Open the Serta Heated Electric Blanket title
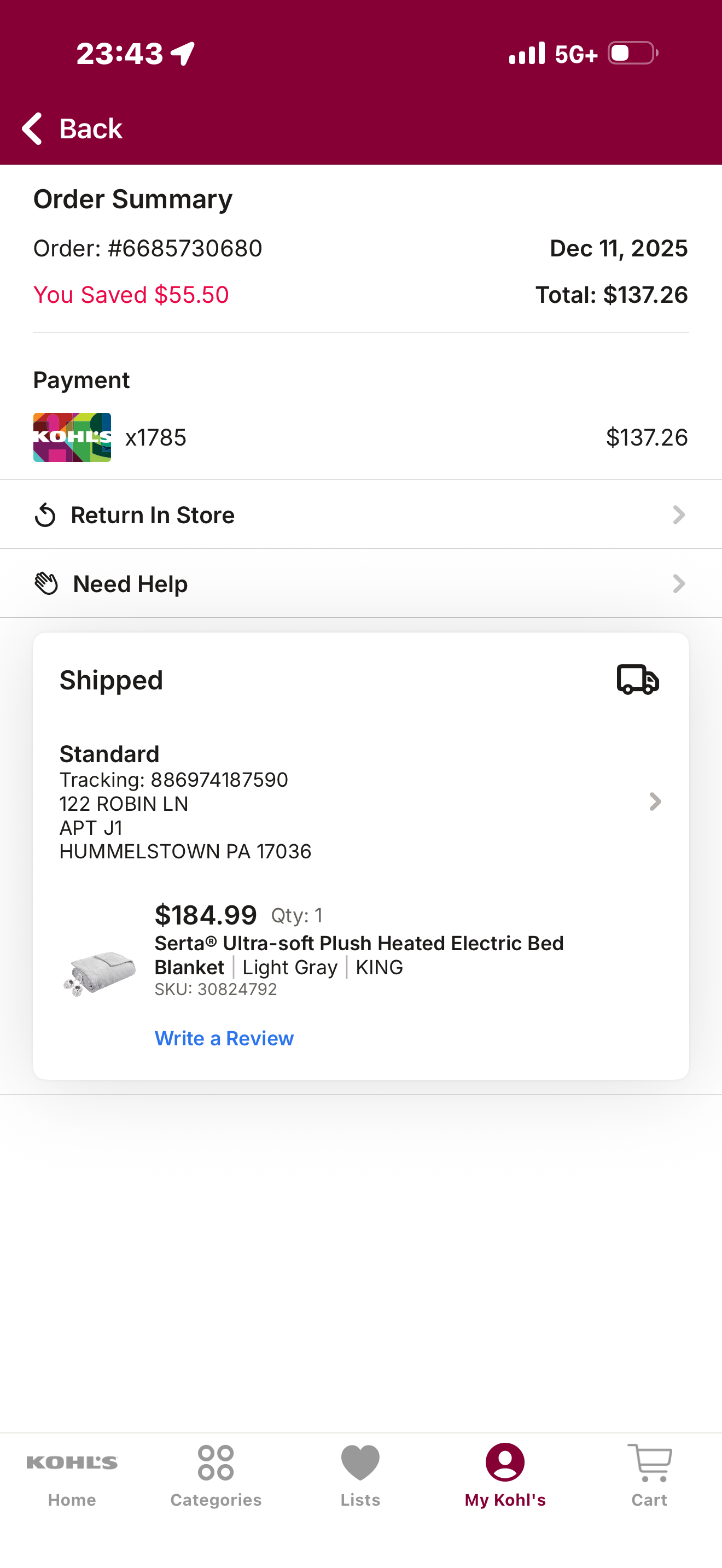The image size is (722, 1568). click(x=359, y=955)
